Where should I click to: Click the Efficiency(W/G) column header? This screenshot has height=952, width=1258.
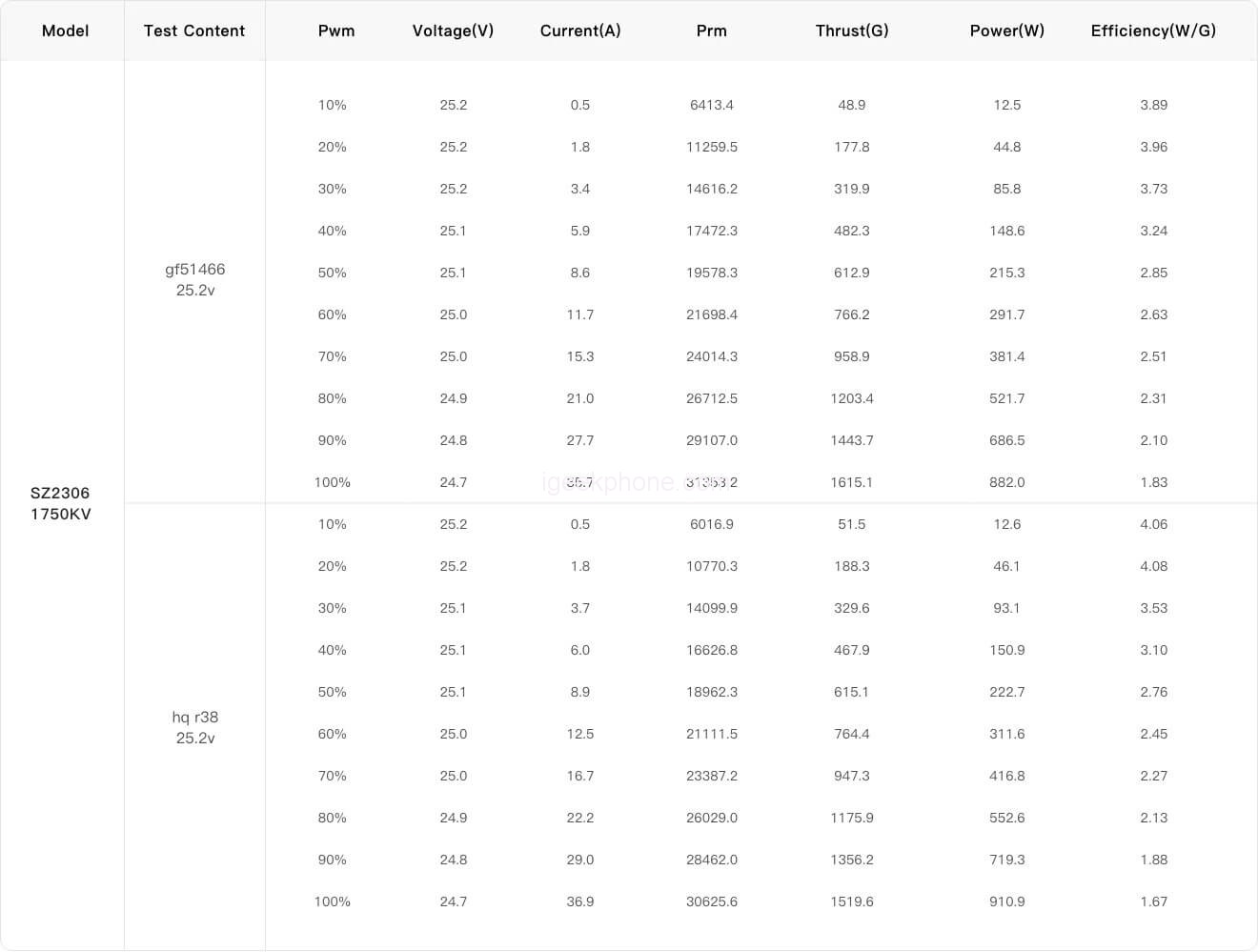pyautogui.click(x=1153, y=30)
